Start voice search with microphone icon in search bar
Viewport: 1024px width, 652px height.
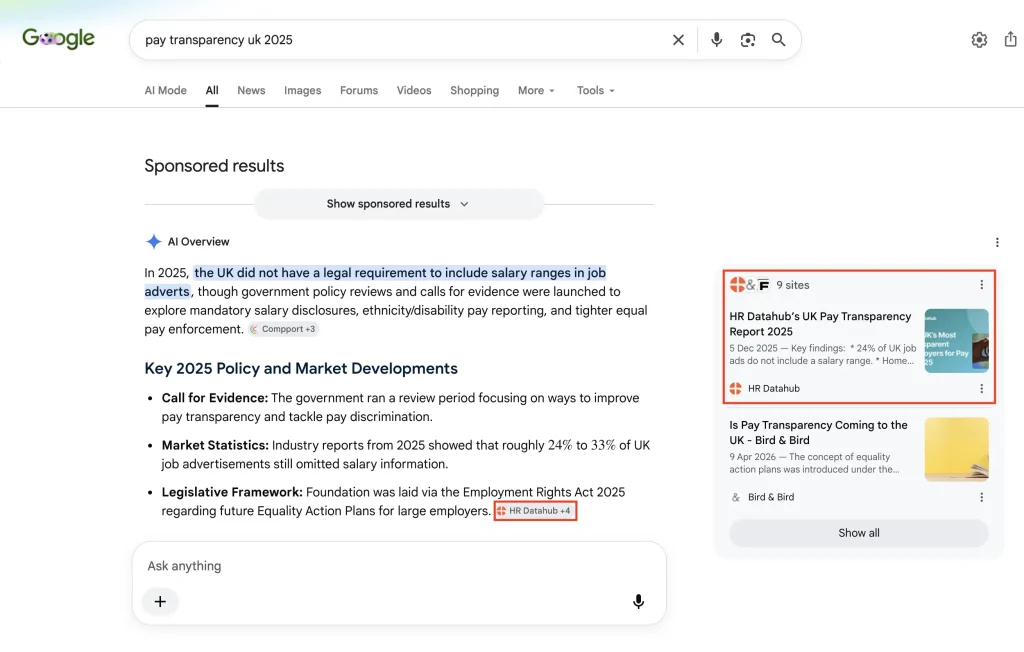[x=716, y=40]
